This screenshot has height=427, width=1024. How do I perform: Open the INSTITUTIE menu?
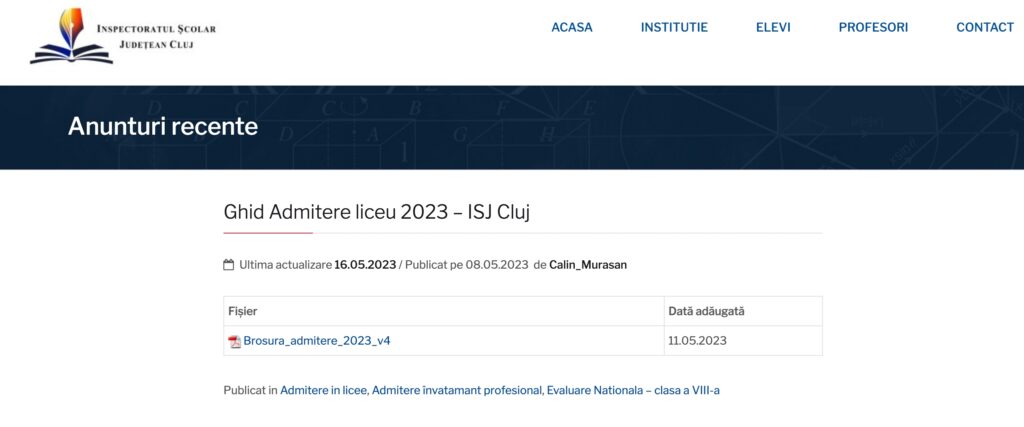pyautogui.click(x=674, y=28)
